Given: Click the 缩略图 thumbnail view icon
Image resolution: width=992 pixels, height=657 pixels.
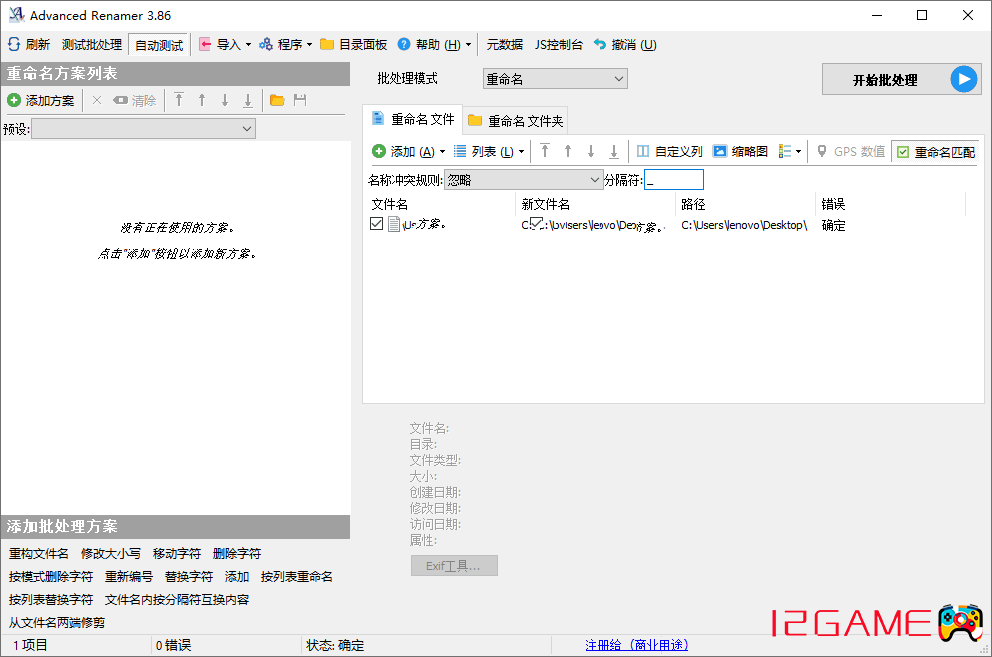Looking at the screenshot, I should [720, 151].
